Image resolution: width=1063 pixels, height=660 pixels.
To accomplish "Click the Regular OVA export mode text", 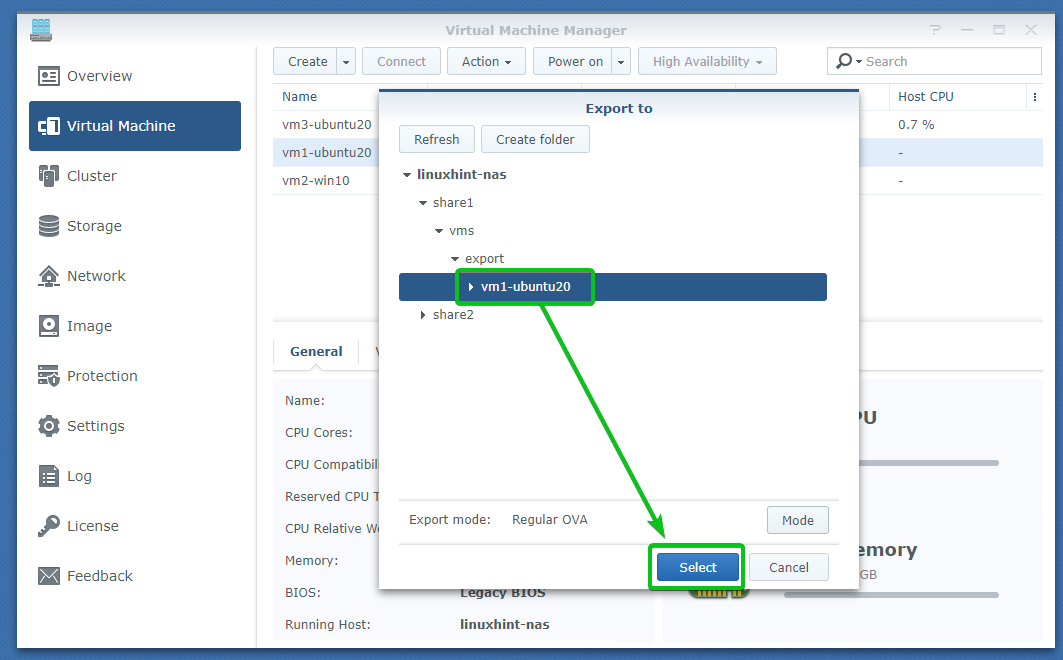I will click(x=549, y=520).
